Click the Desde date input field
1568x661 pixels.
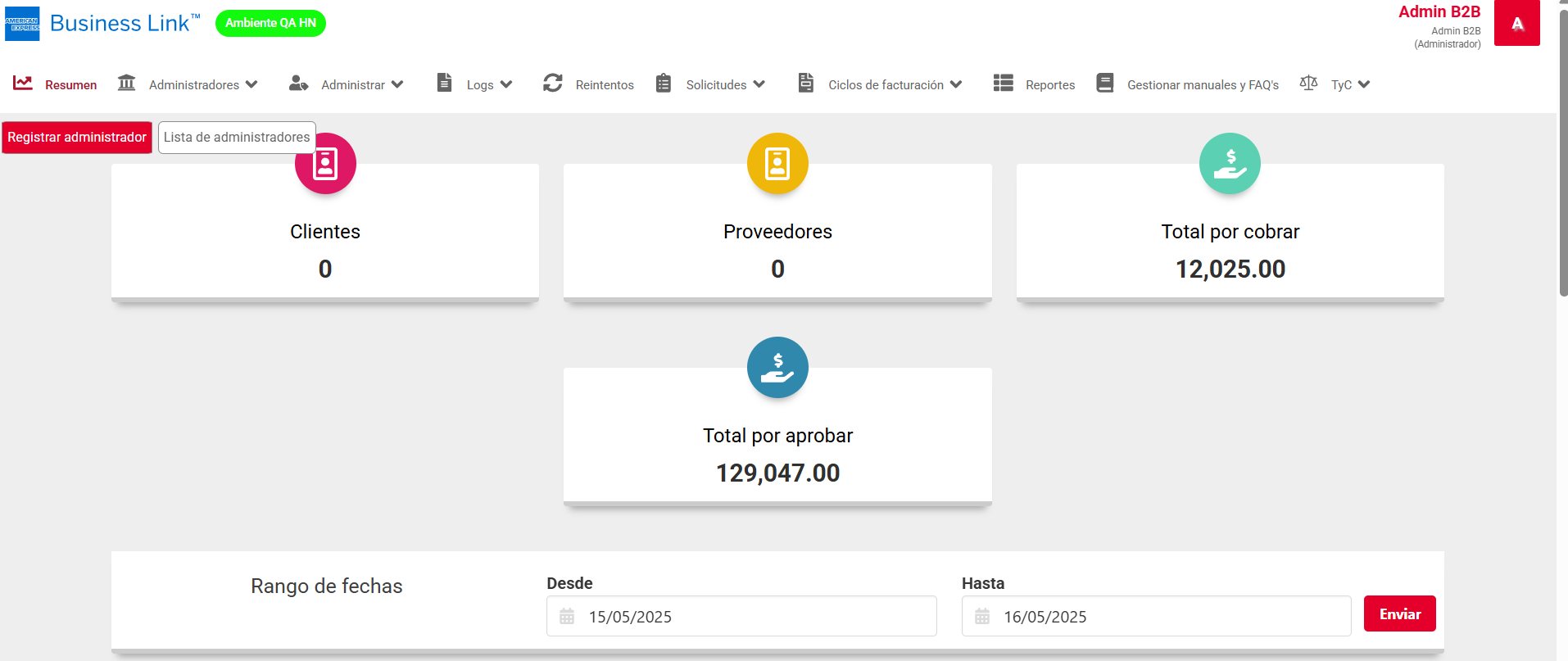(x=741, y=617)
